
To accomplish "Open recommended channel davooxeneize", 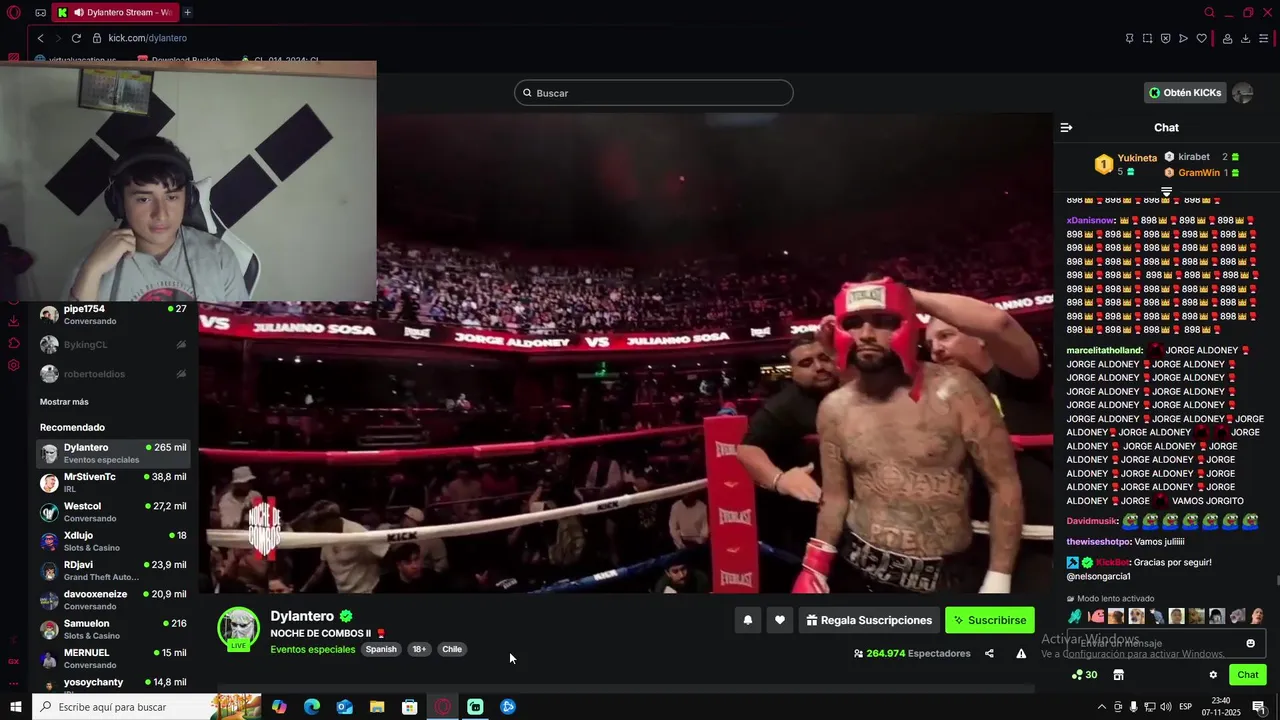I will click(x=113, y=600).
